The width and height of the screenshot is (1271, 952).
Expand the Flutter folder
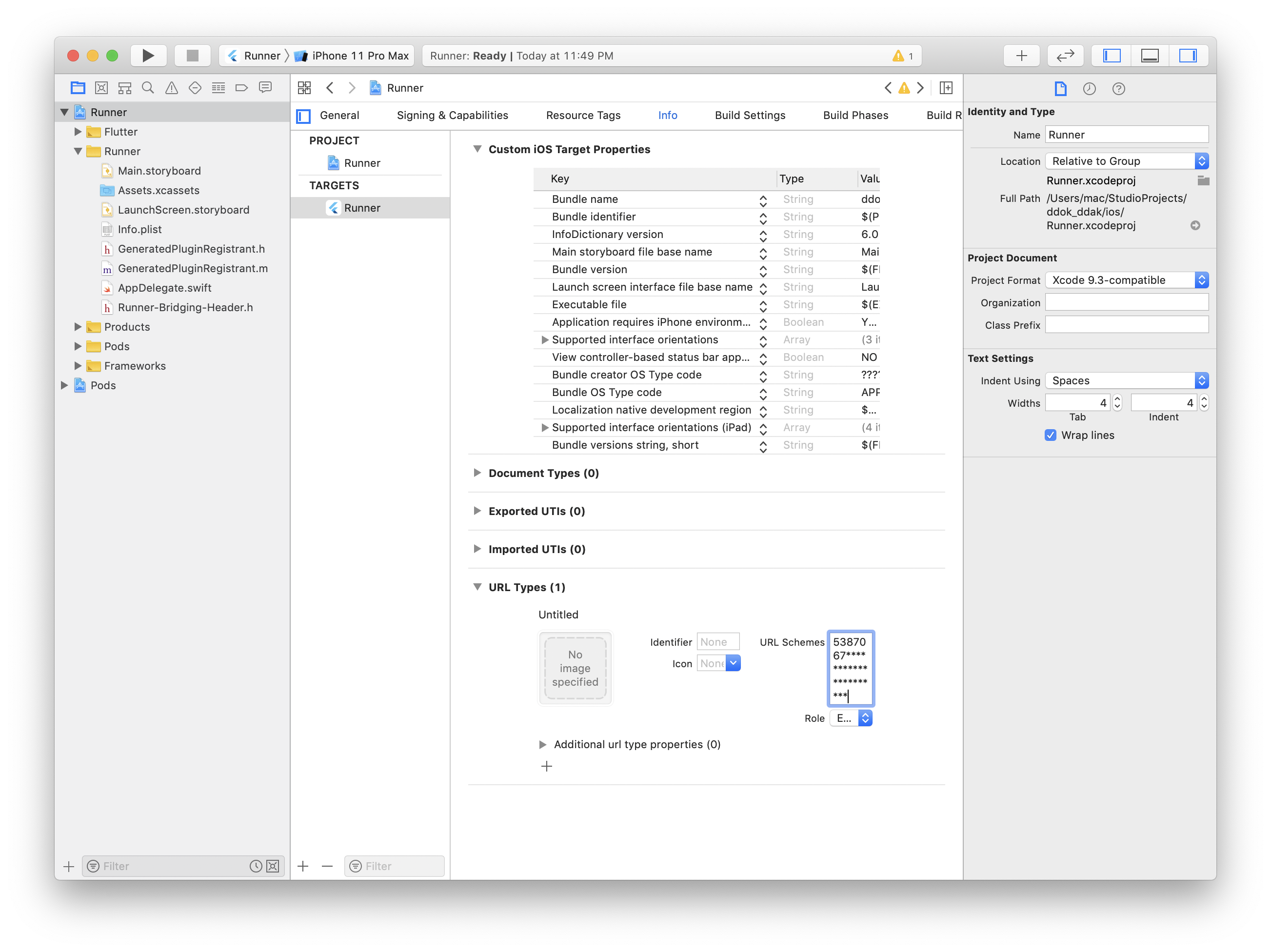(78, 132)
